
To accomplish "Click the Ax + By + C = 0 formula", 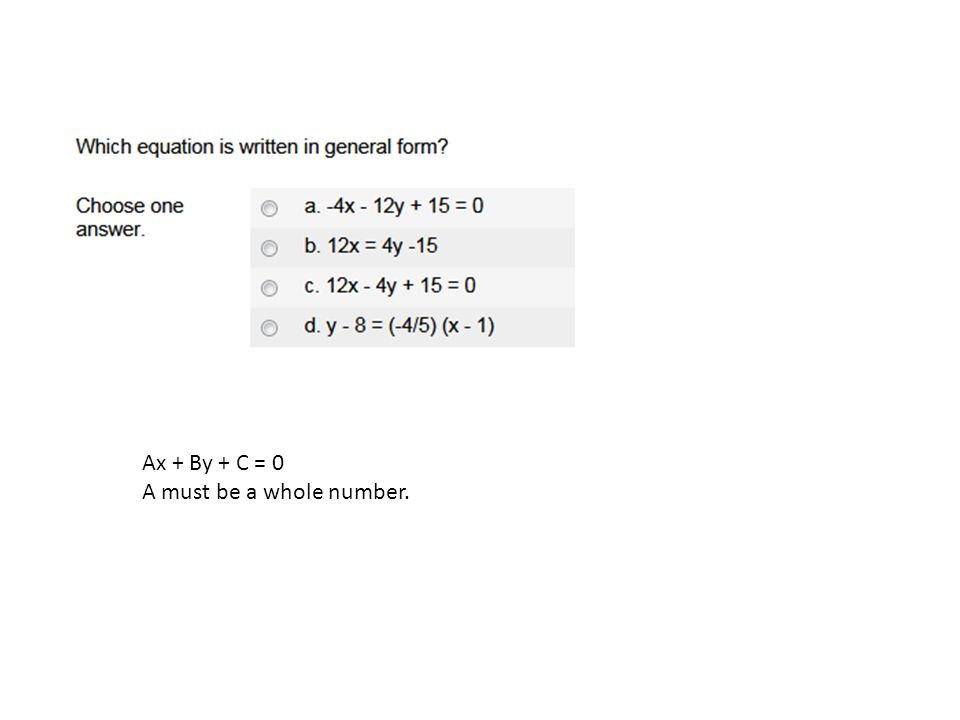I will pos(213,463).
